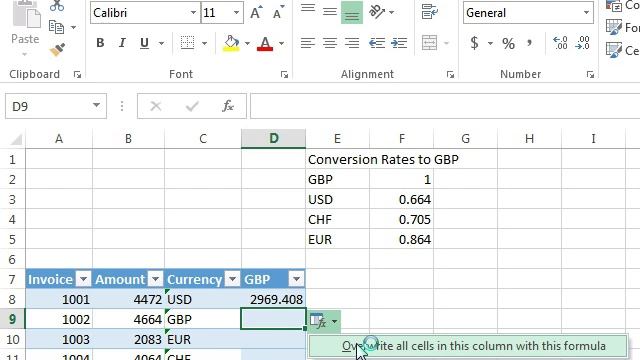Toggle Bold formatting

[x=100, y=43]
